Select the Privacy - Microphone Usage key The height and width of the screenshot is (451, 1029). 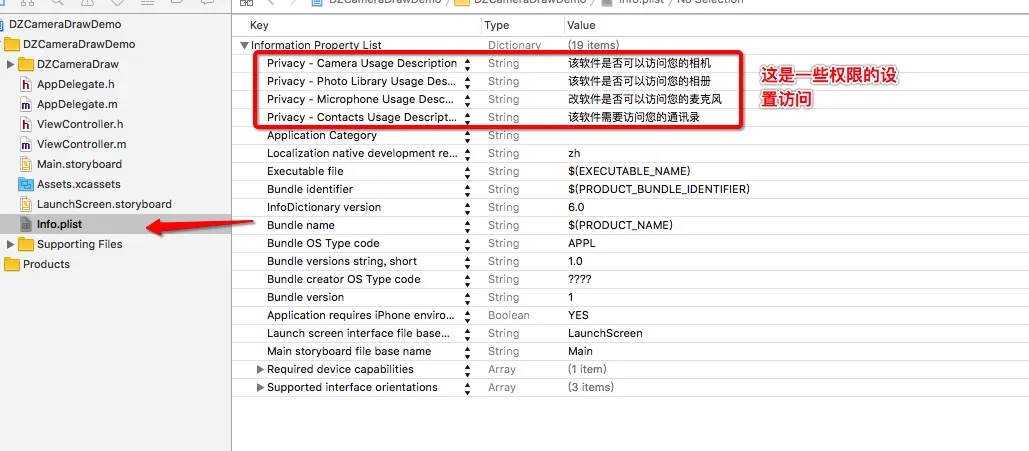tap(360, 99)
